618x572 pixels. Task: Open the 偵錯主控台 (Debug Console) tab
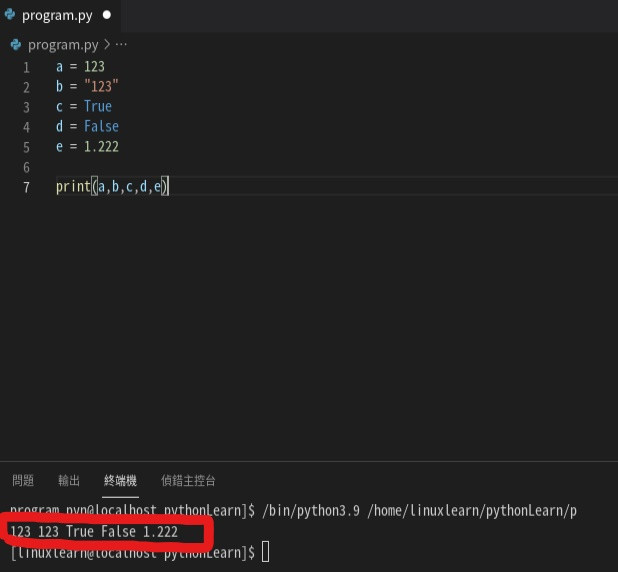(x=188, y=481)
